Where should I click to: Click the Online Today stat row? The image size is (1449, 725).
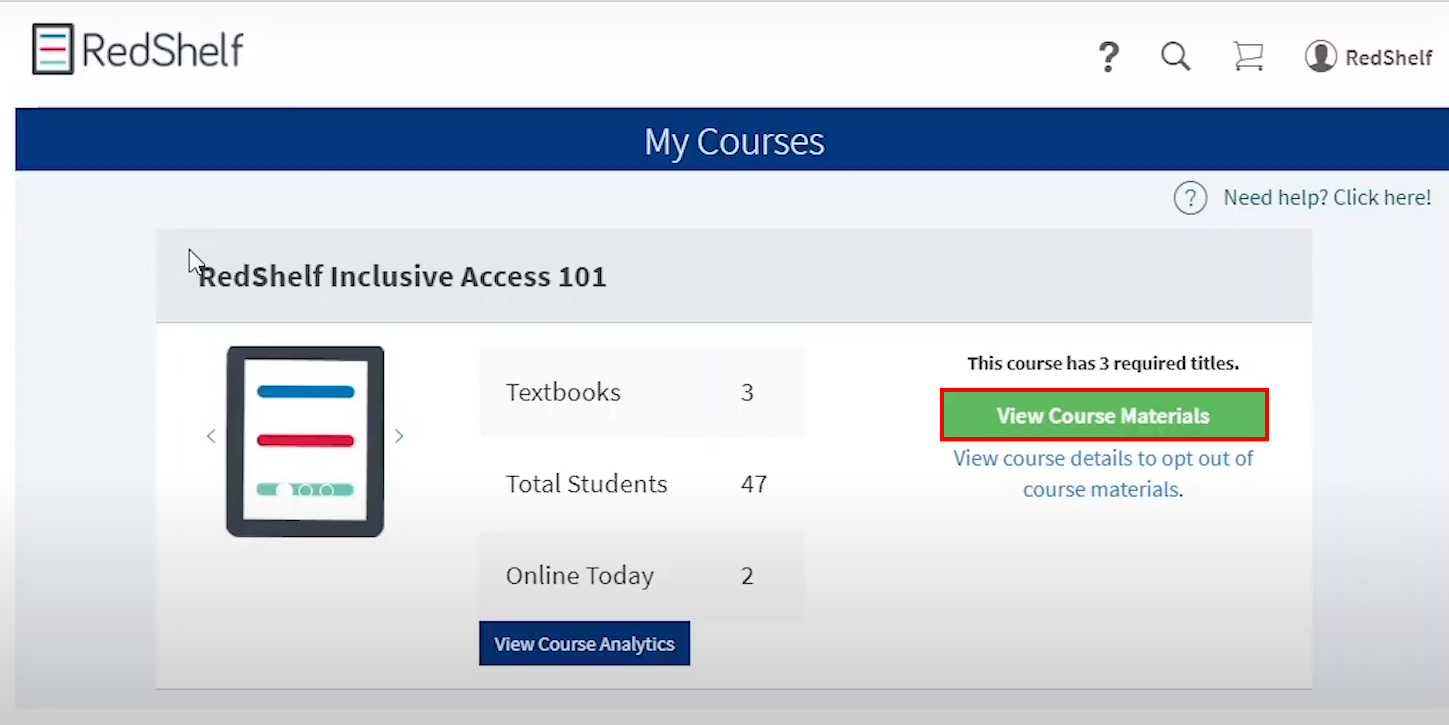[642, 575]
